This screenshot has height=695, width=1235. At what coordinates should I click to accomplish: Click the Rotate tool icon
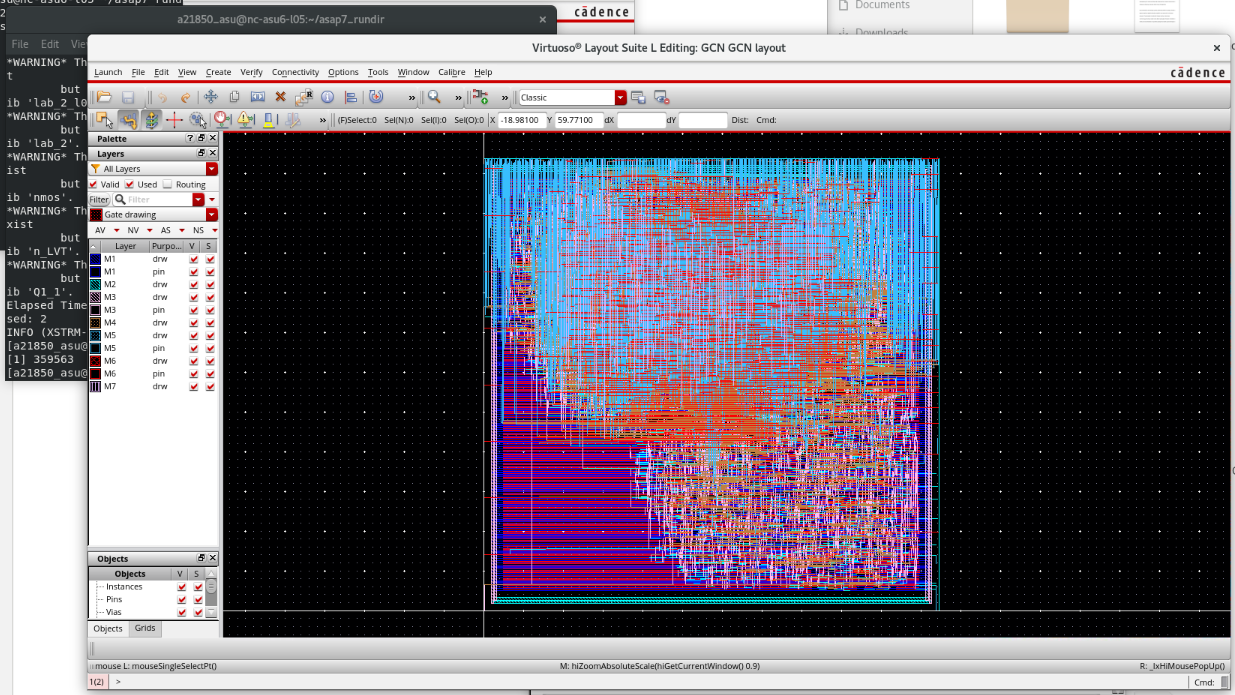tap(376, 97)
